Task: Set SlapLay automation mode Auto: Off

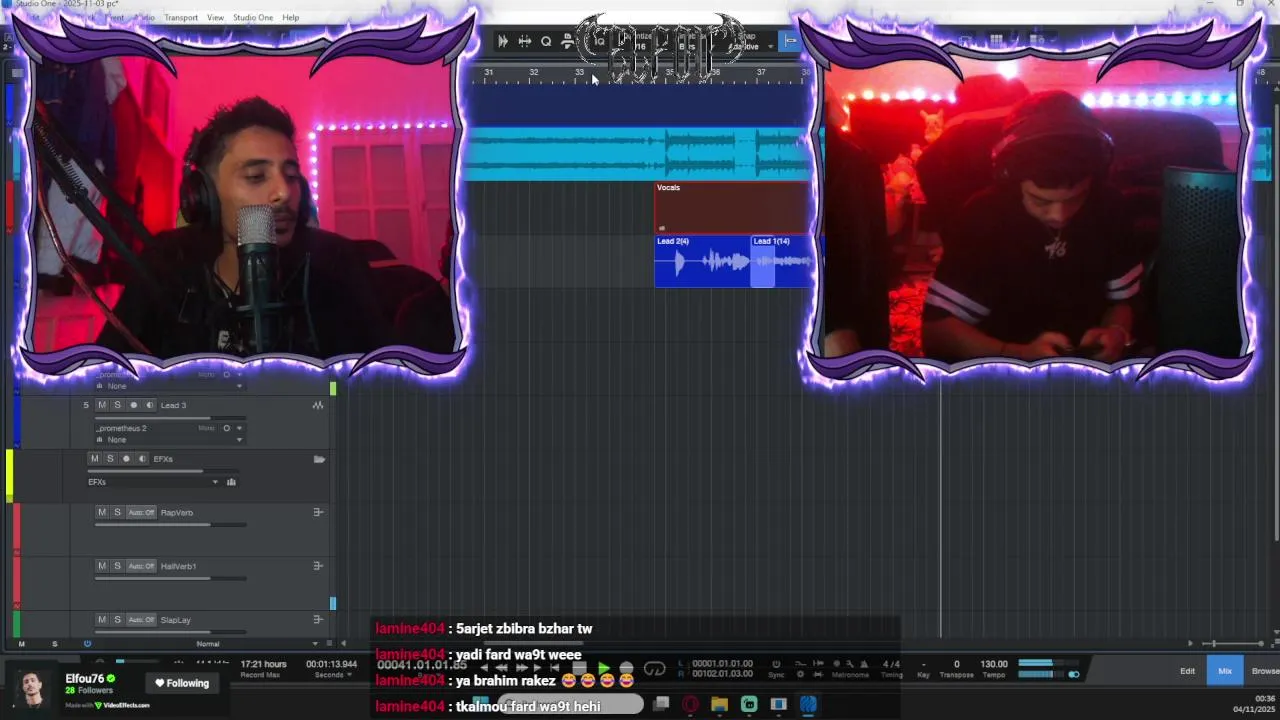Action: pyautogui.click(x=141, y=620)
